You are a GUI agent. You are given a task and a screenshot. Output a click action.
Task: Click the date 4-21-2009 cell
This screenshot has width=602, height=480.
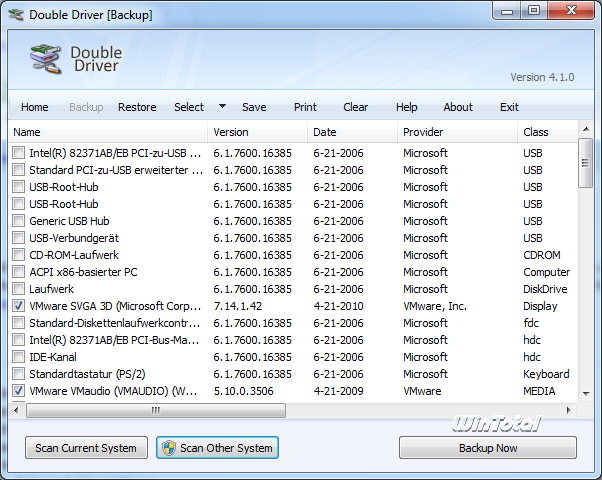(x=338, y=391)
